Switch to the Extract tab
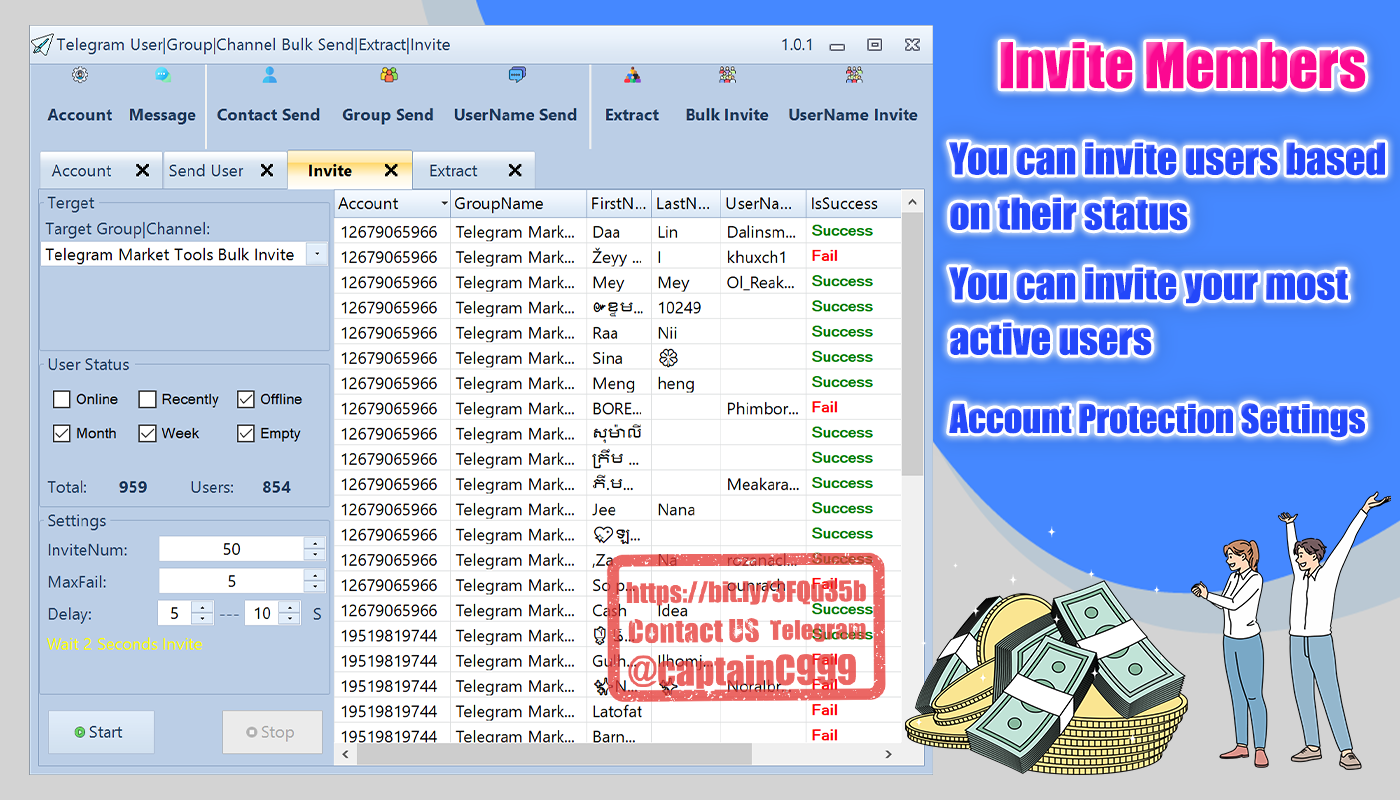Viewport: 1400px width, 800px height. point(453,171)
